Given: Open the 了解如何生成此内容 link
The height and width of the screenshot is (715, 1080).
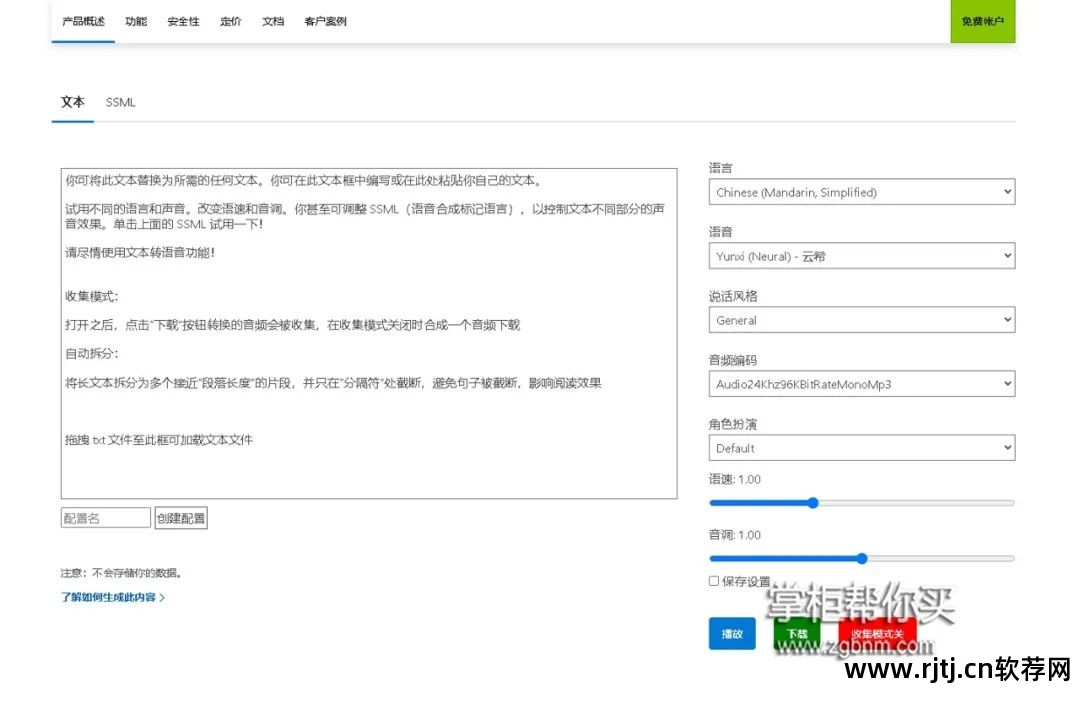Looking at the screenshot, I should (x=112, y=597).
